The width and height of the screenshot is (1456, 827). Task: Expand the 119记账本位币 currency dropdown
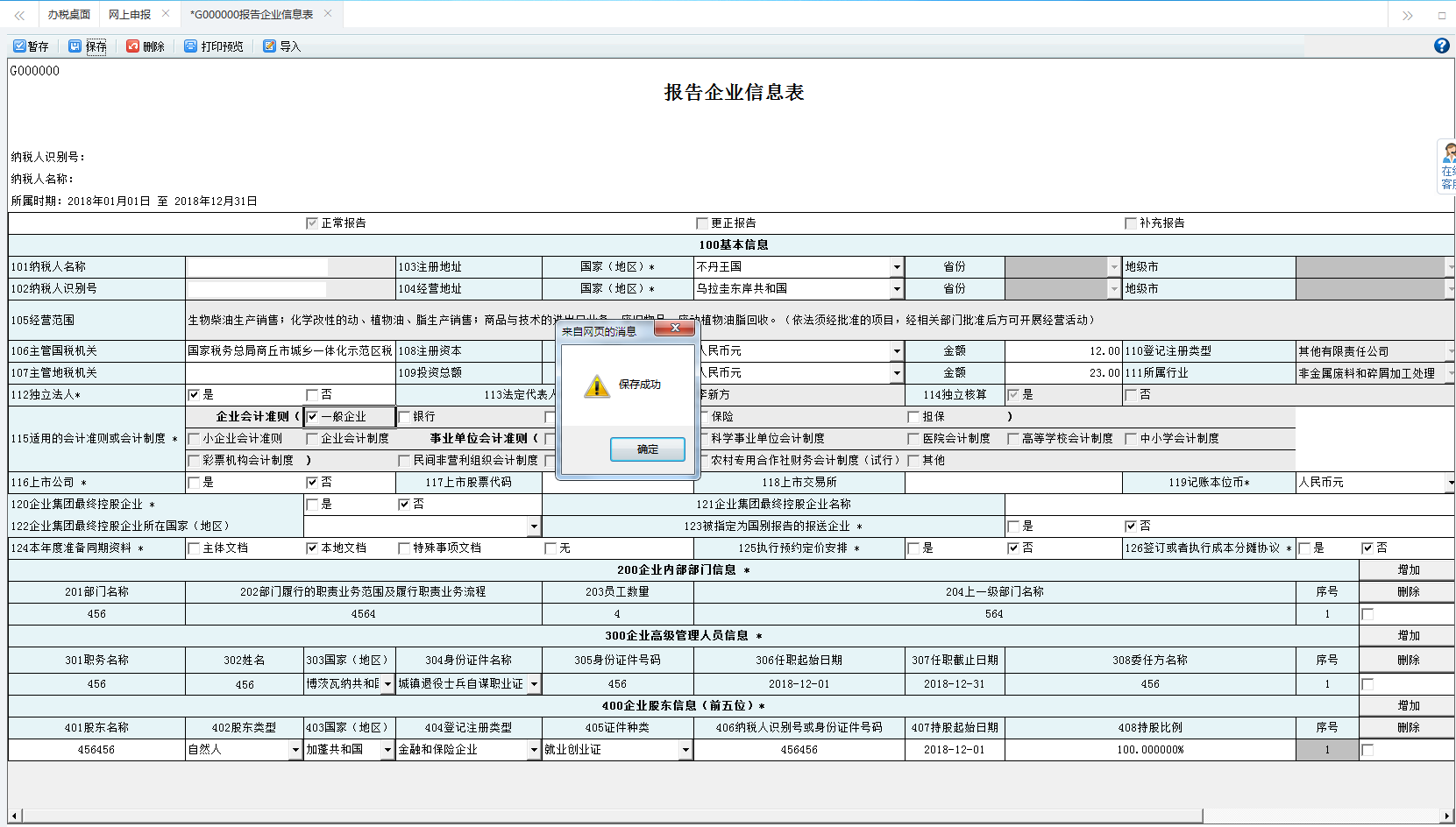pos(1452,482)
